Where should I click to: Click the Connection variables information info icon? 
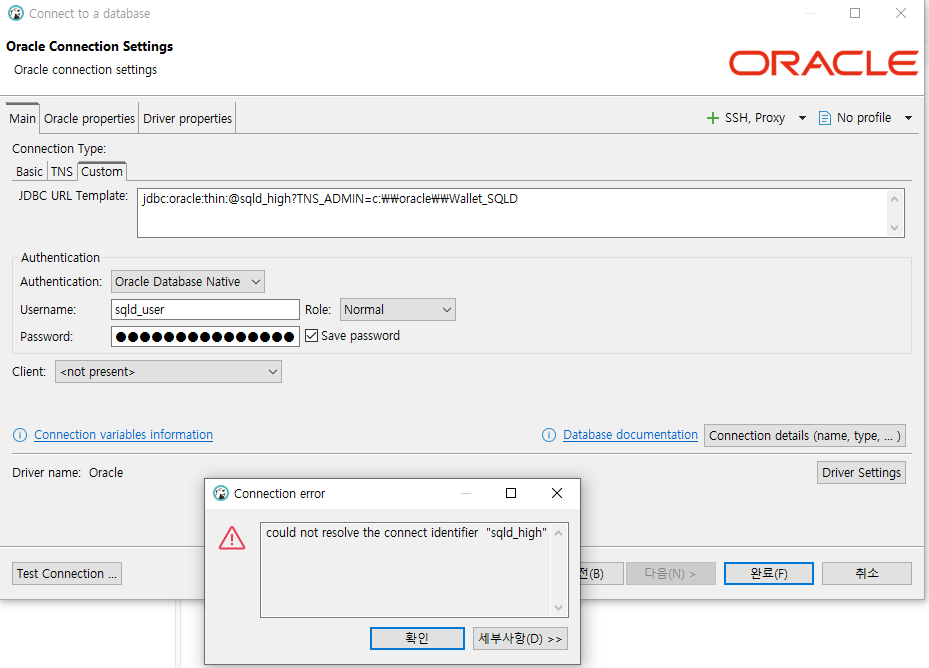pyautogui.click(x=20, y=435)
